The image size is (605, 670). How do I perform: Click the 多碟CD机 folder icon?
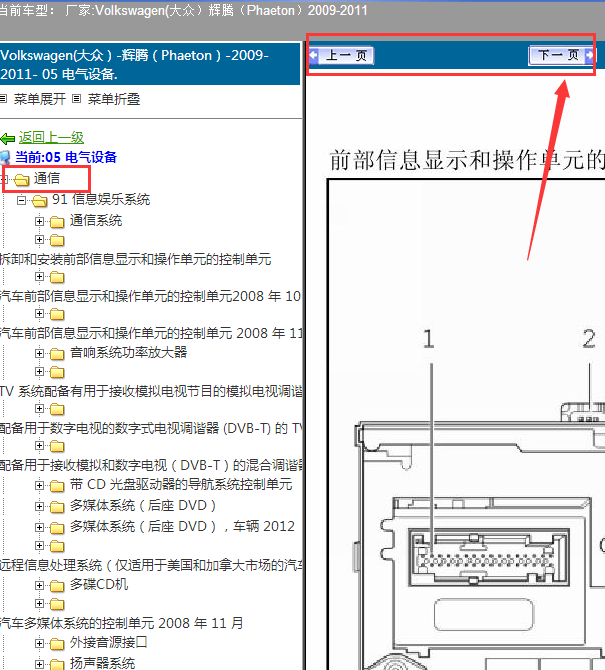pos(57,586)
